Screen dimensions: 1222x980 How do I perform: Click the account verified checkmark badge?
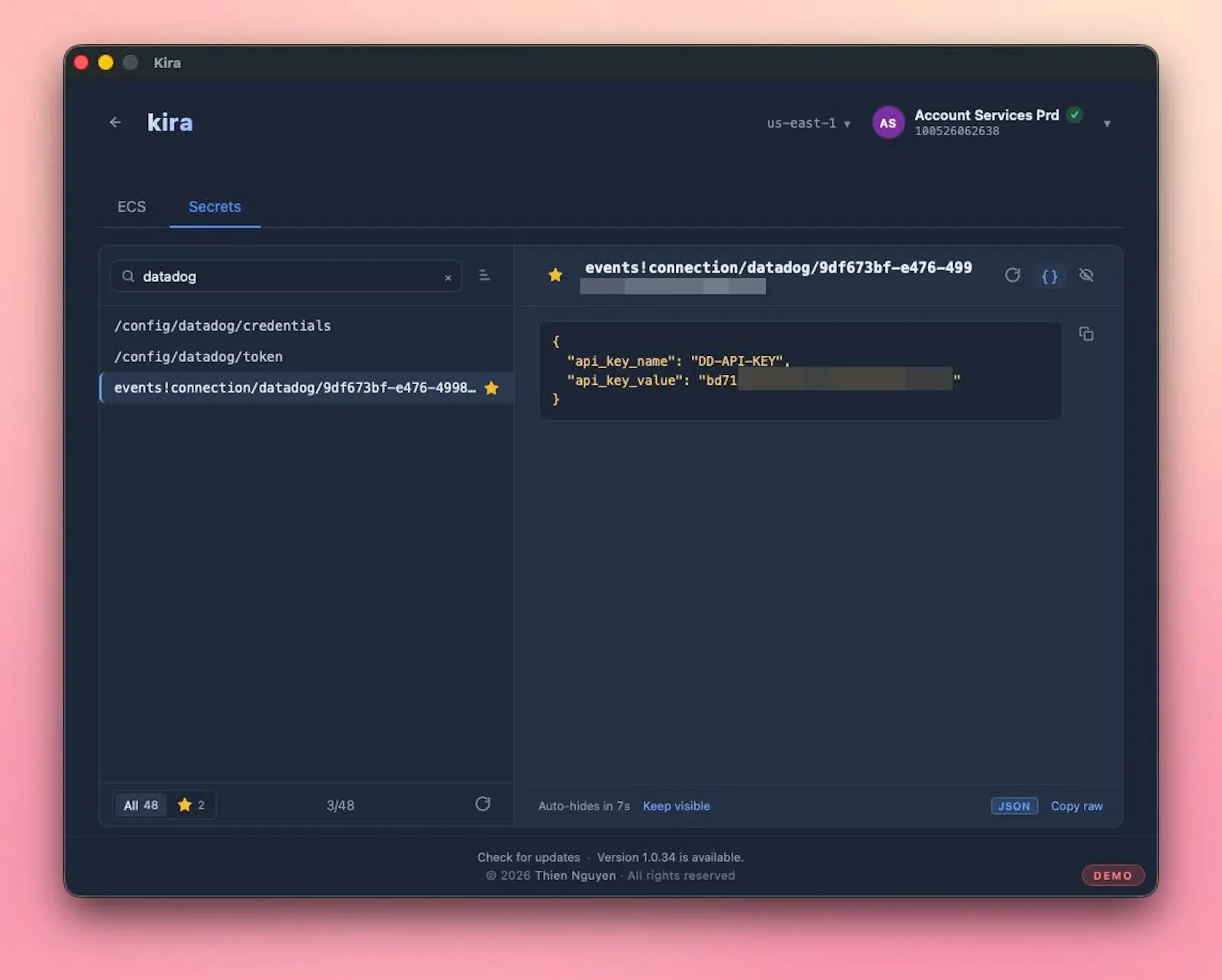(1075, 115)
